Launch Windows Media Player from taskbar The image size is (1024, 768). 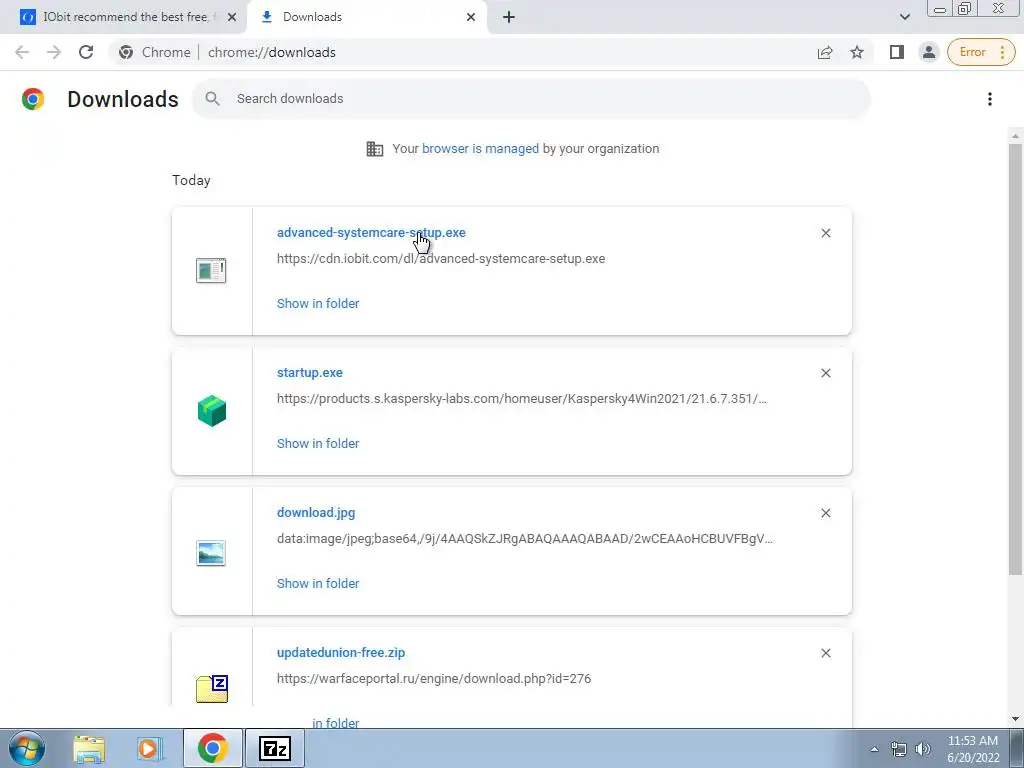tap(149, 748)
